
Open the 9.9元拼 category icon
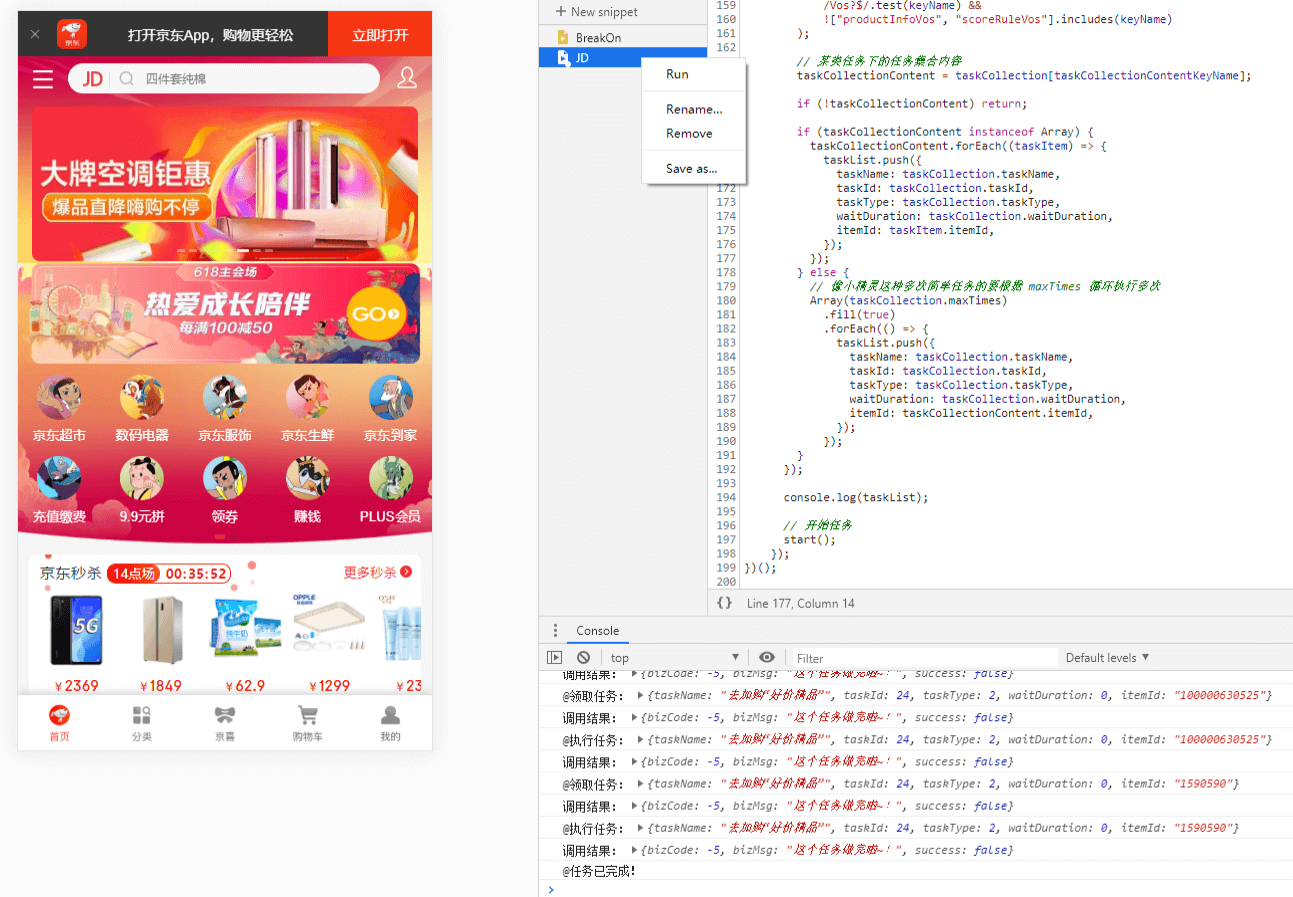(142, 491)
